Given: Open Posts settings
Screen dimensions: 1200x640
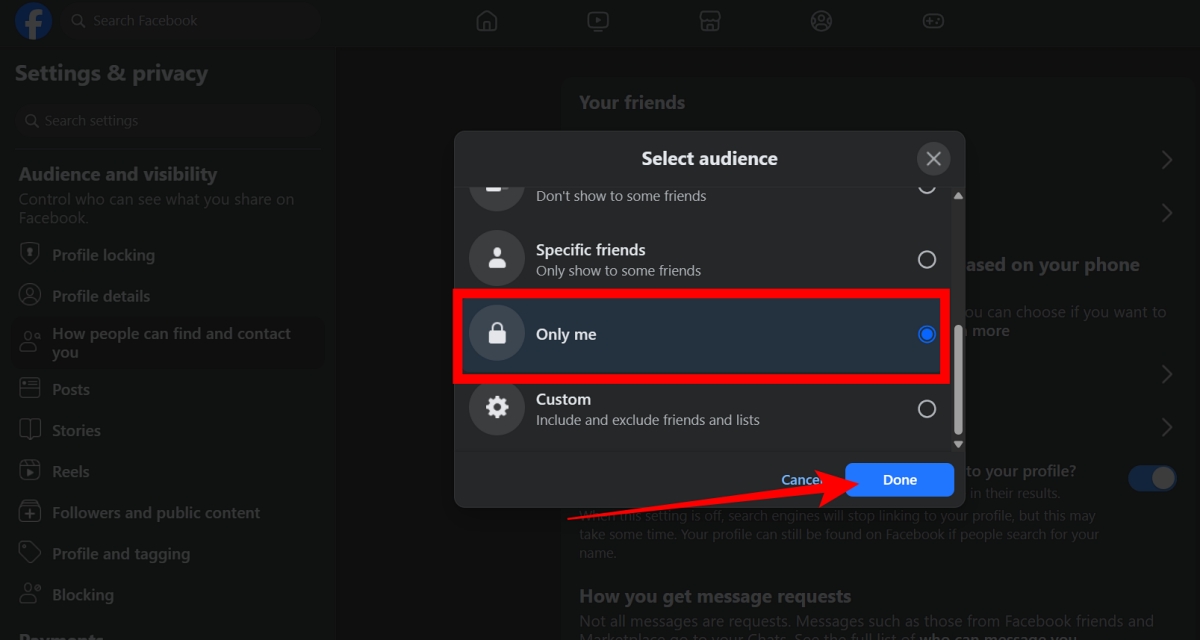Looking at the screenshot, I should coord(167,389).
